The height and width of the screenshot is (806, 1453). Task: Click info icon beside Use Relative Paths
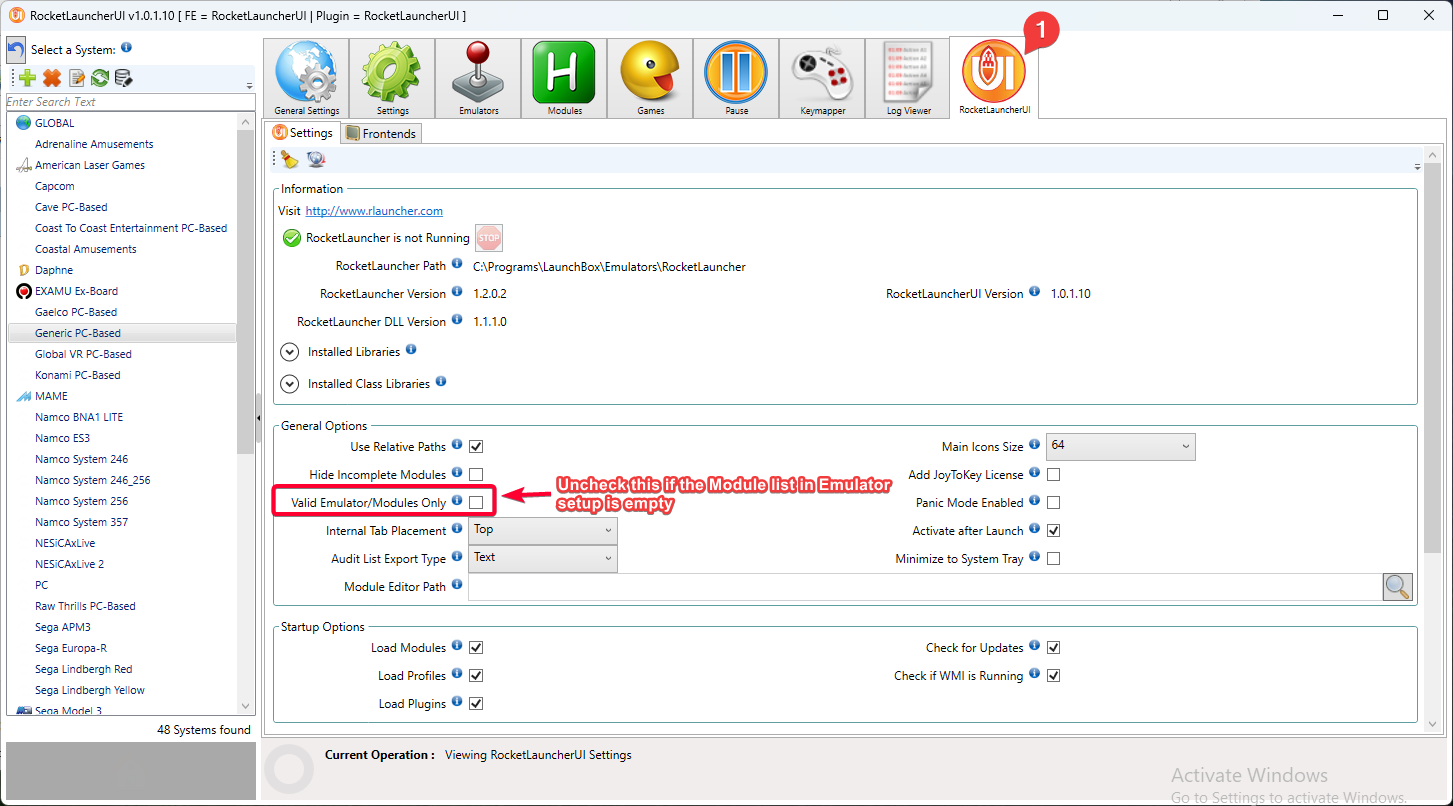tap(457, 445)
